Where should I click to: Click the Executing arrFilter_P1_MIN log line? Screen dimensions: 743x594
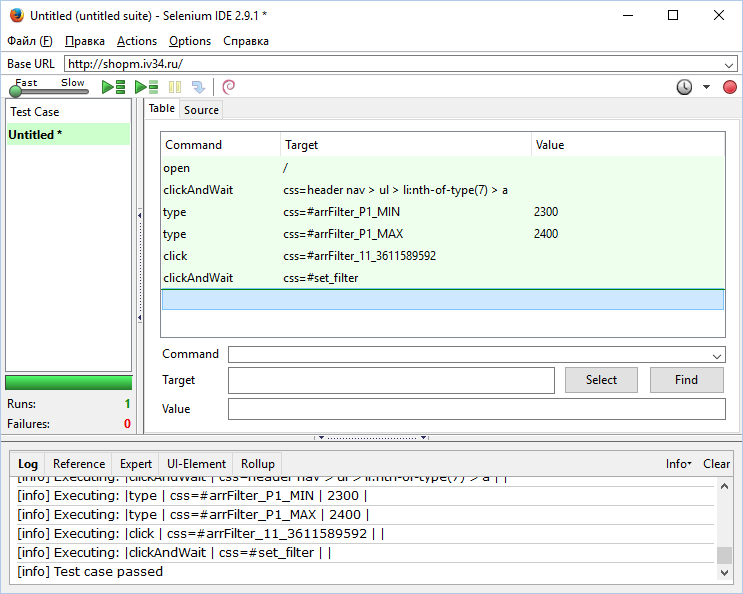tap(192, 496)
